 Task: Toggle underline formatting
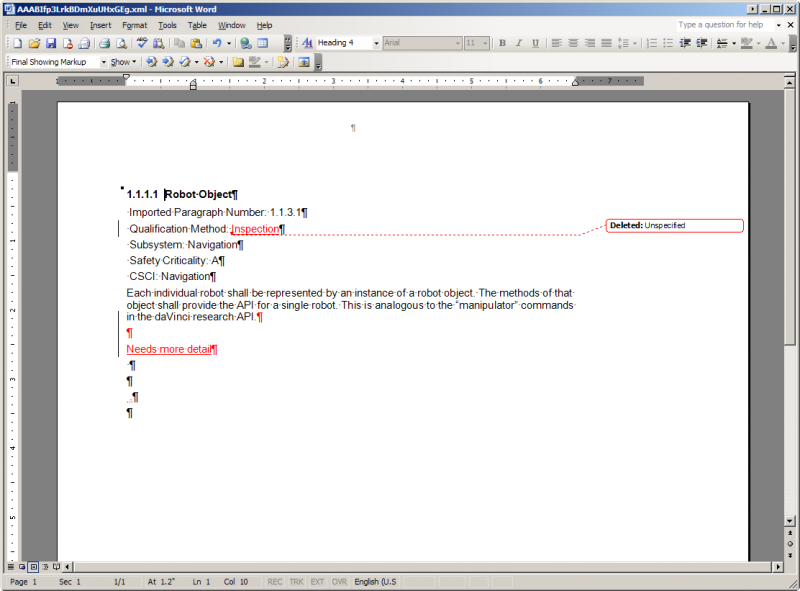pyautogui.click(x=535, y=43)
